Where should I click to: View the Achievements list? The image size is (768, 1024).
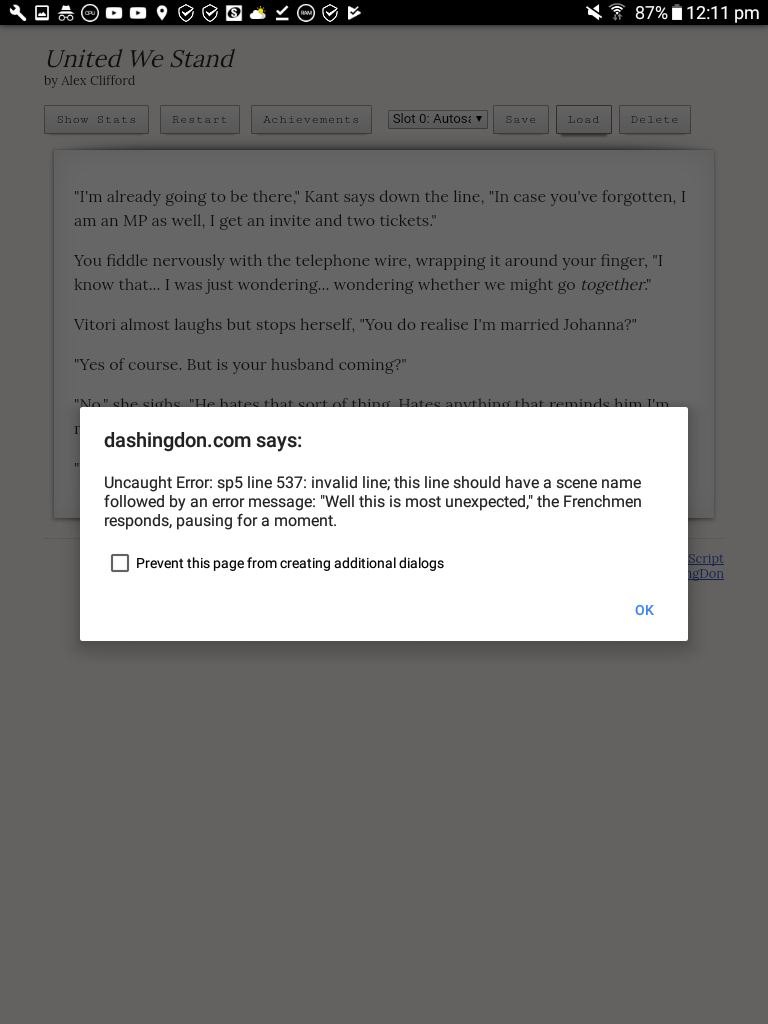point(312,120)
